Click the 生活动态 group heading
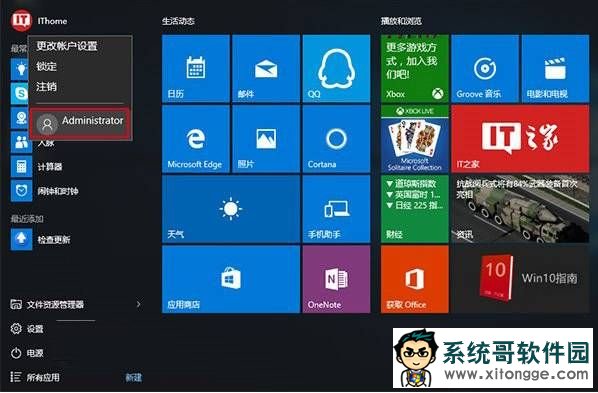 (178, 21)
